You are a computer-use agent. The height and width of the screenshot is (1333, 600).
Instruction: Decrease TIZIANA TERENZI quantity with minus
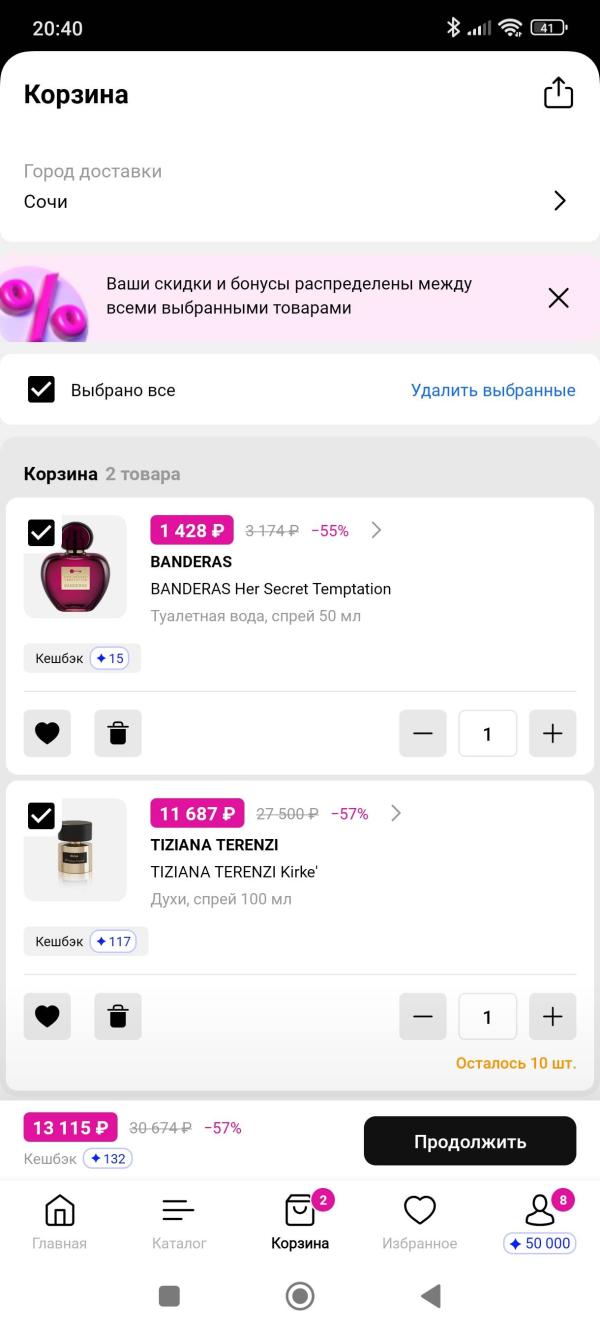click(x=423, y=1016)
